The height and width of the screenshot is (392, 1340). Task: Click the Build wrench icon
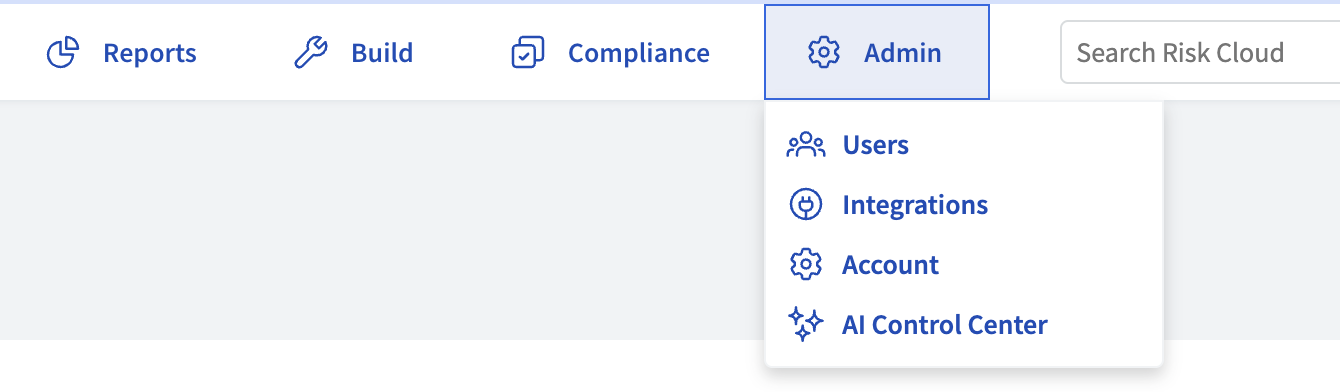click(310, 53)
